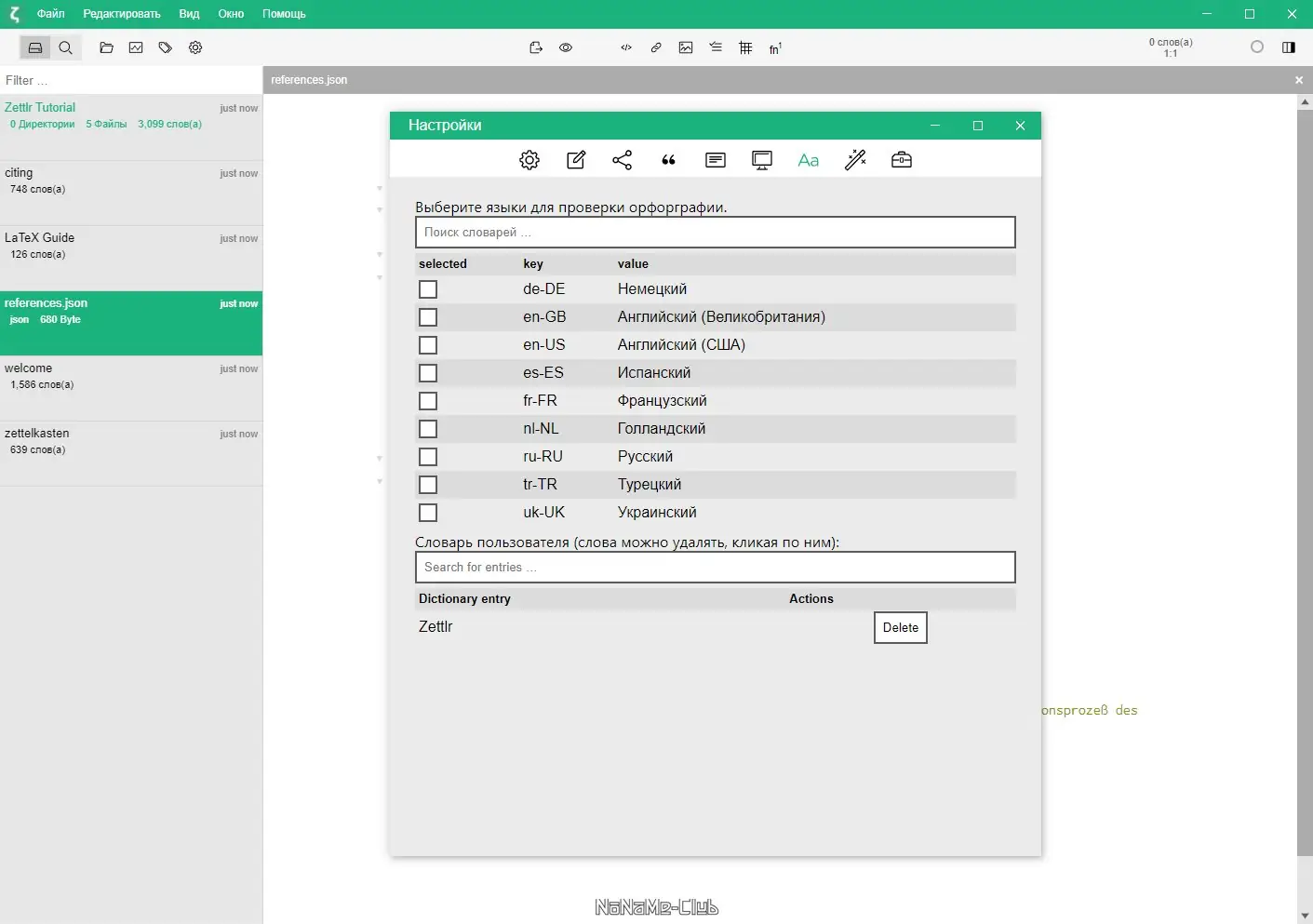This screenshot has width=1313, height=924.
Task: Open the Редактировать menu
Action: pos(122,14)
